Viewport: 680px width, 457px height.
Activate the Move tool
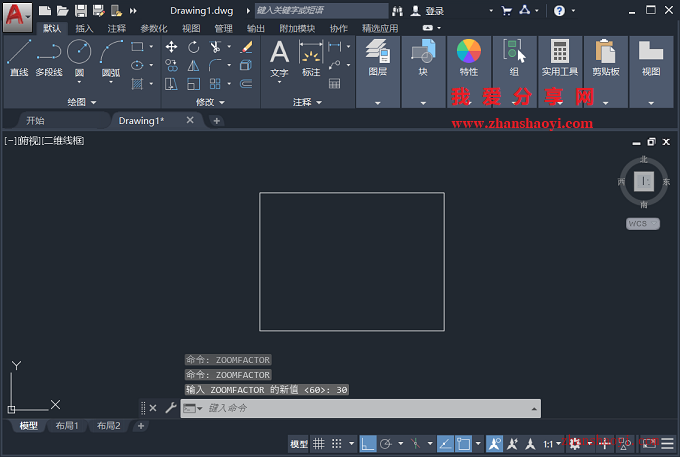tap(171, 46)
